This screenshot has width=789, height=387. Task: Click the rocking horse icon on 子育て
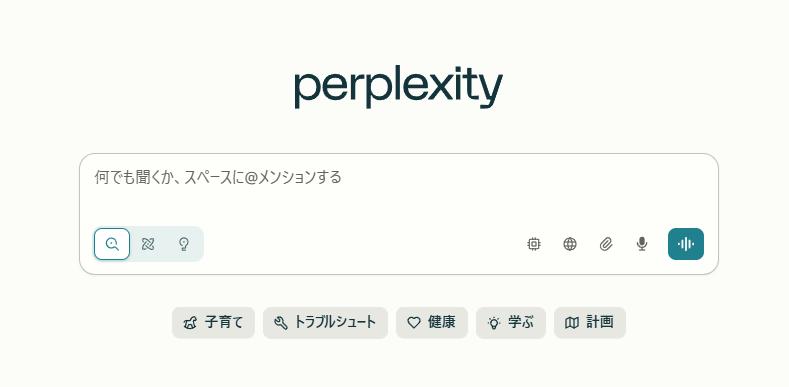point(190,323)
